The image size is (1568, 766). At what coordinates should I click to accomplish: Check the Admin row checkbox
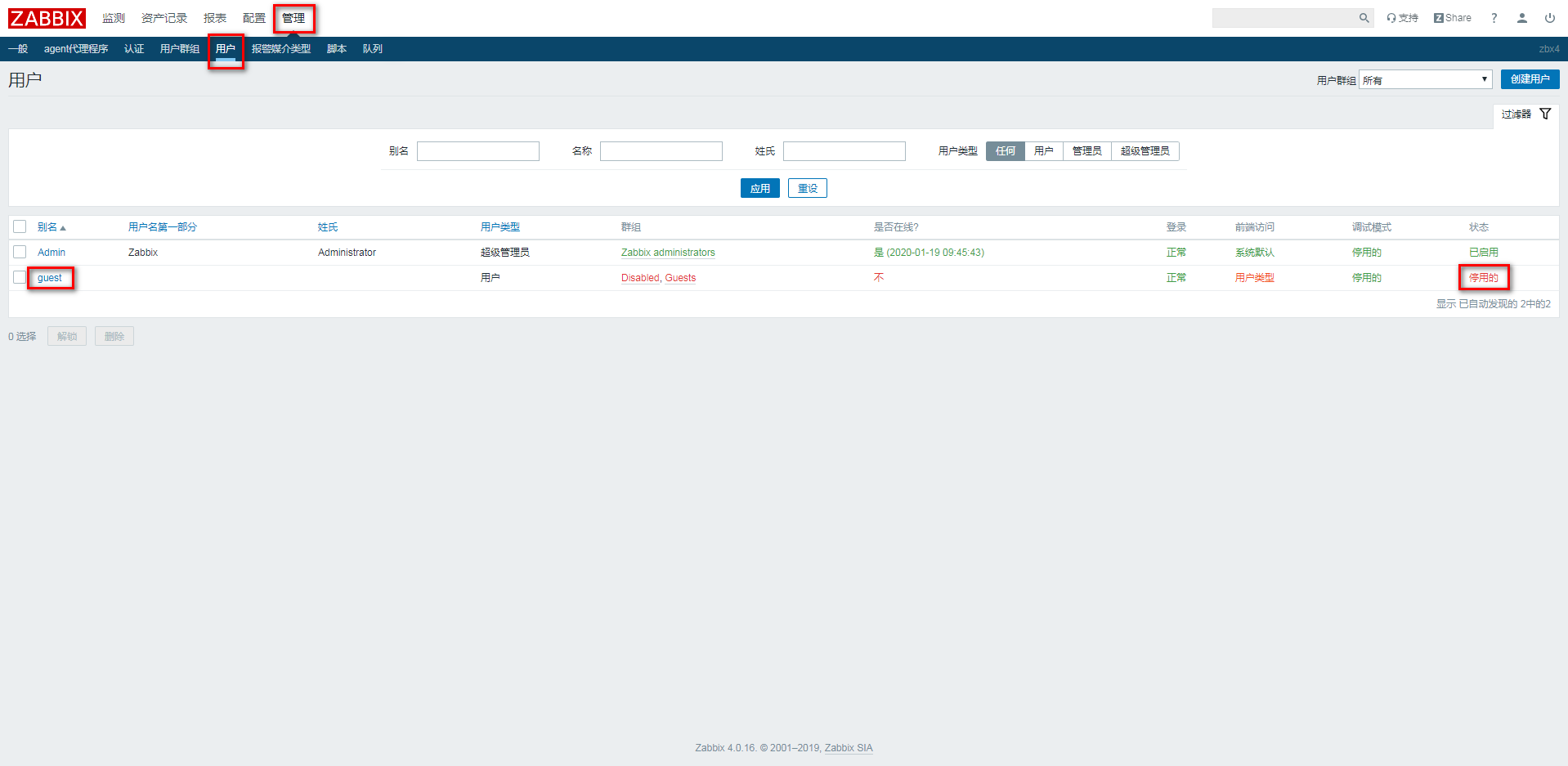point(20,252)
